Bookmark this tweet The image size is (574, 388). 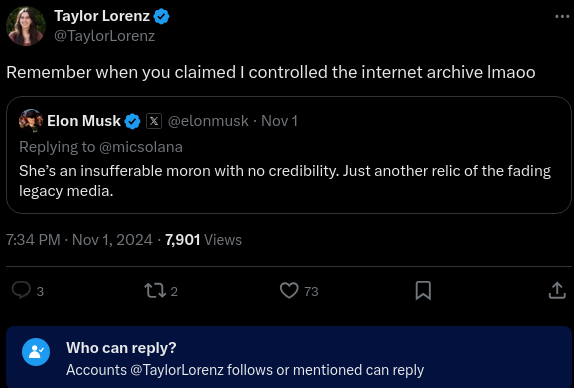click(x=423, y=291)
